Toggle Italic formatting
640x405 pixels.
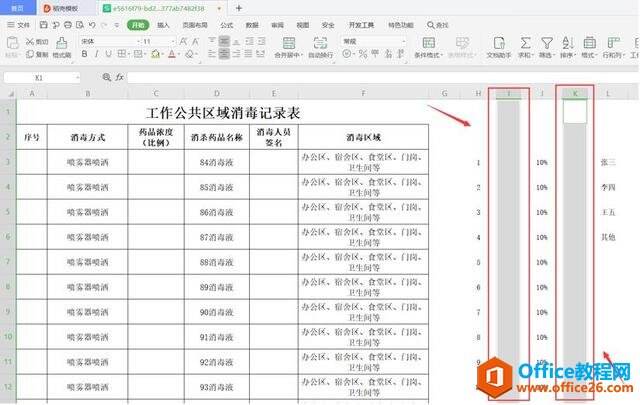[97, 54]
